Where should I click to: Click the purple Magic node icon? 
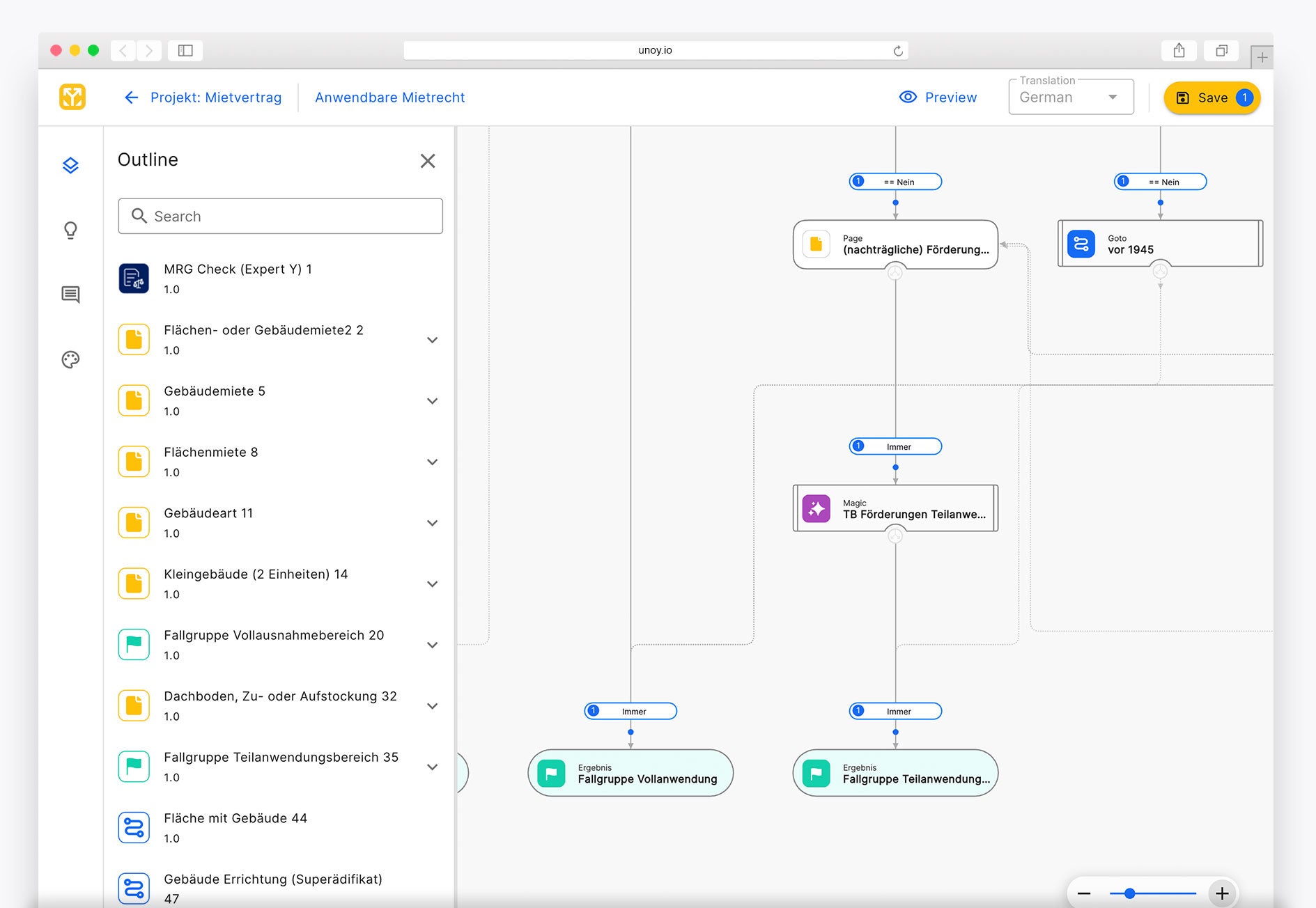pyautogui.click(x=816, y=508)
